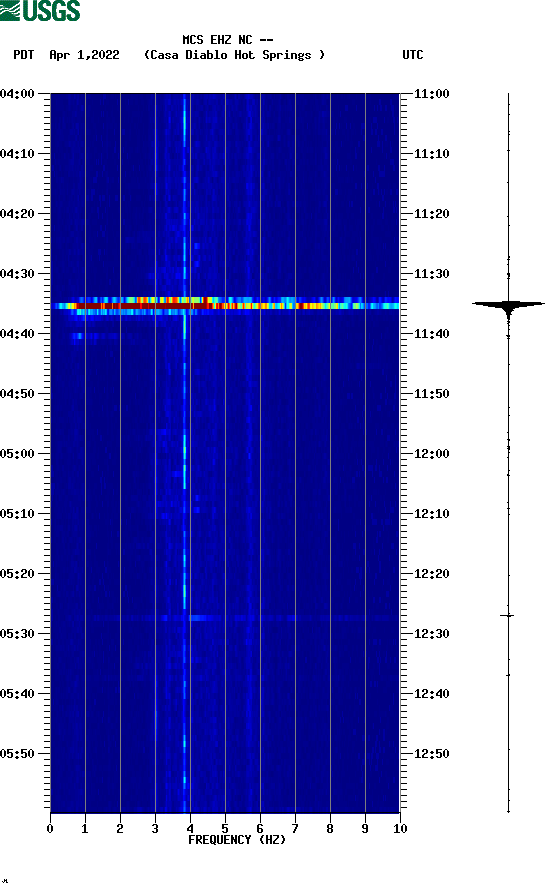The image size is (552, 892).
Task: Click the '04:30' PDT time label
Action: click(18, 274)
